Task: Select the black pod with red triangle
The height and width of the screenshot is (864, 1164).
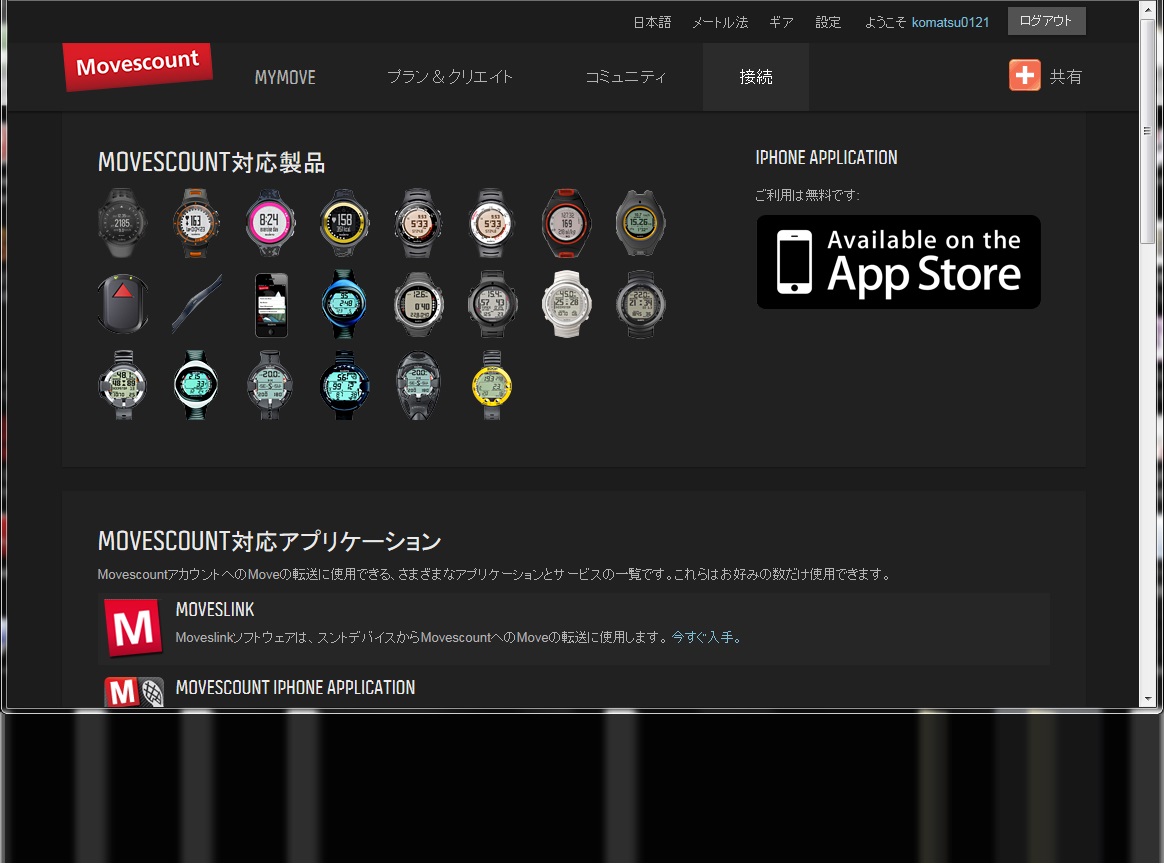Action: [x=122, y=304]
